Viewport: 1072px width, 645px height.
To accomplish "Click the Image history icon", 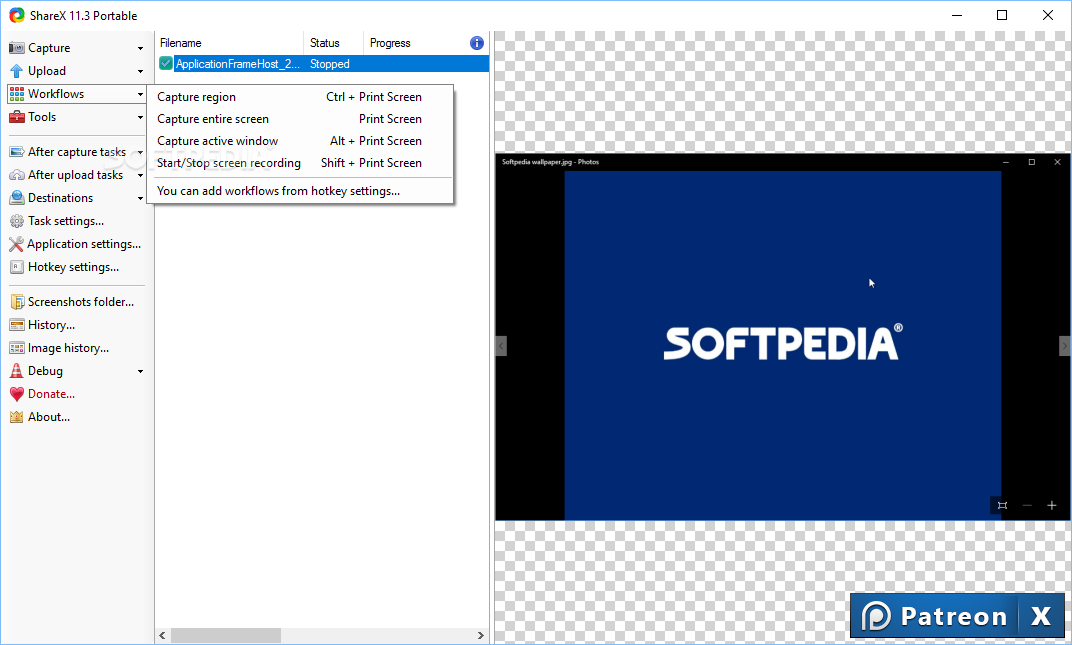I will point(16,348).
